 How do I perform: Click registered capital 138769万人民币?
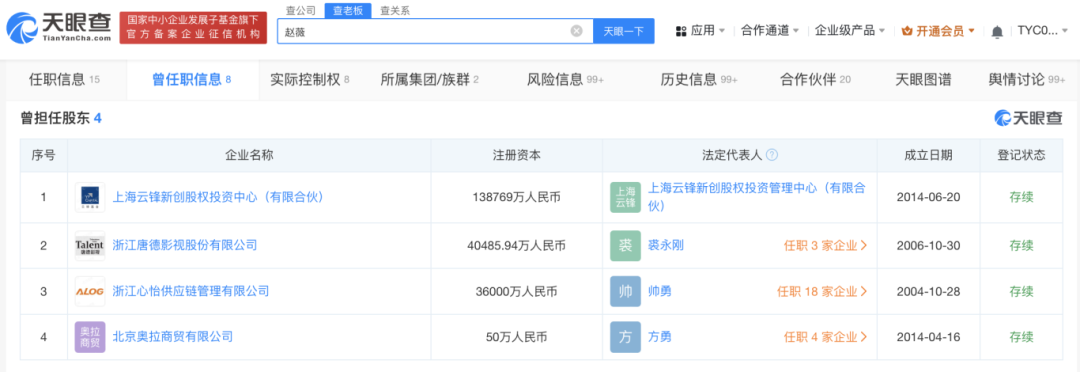(517, 198)
